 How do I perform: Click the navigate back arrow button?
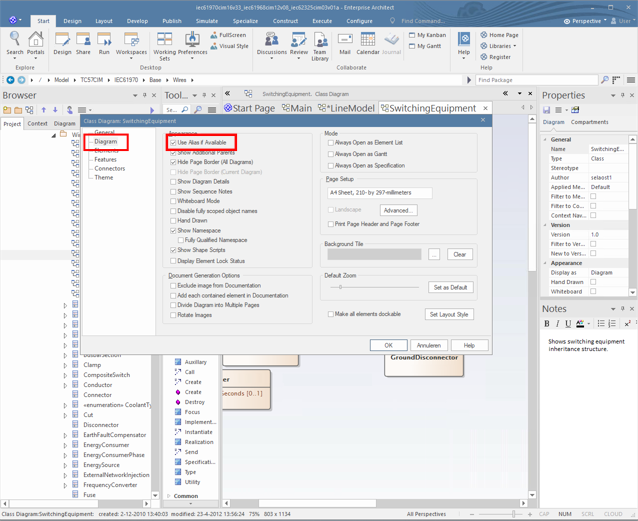(10, 80)
